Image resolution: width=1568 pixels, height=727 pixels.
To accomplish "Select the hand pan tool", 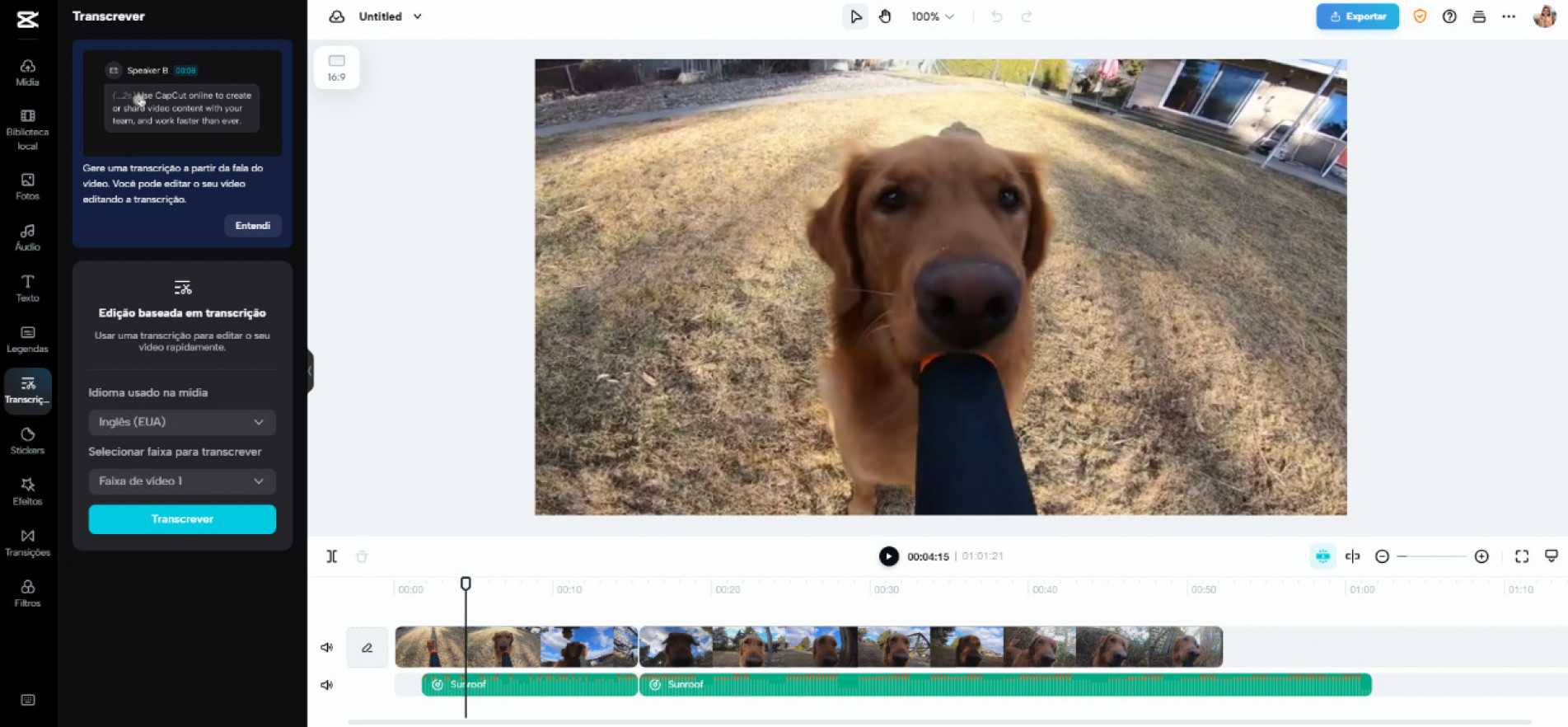I will 885,16.
